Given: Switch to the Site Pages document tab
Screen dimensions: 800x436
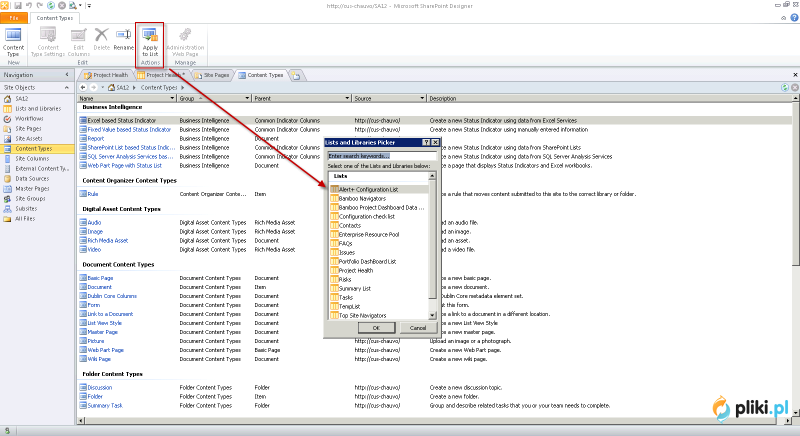Looking at the screenshot, I should (x=212, y=75).
